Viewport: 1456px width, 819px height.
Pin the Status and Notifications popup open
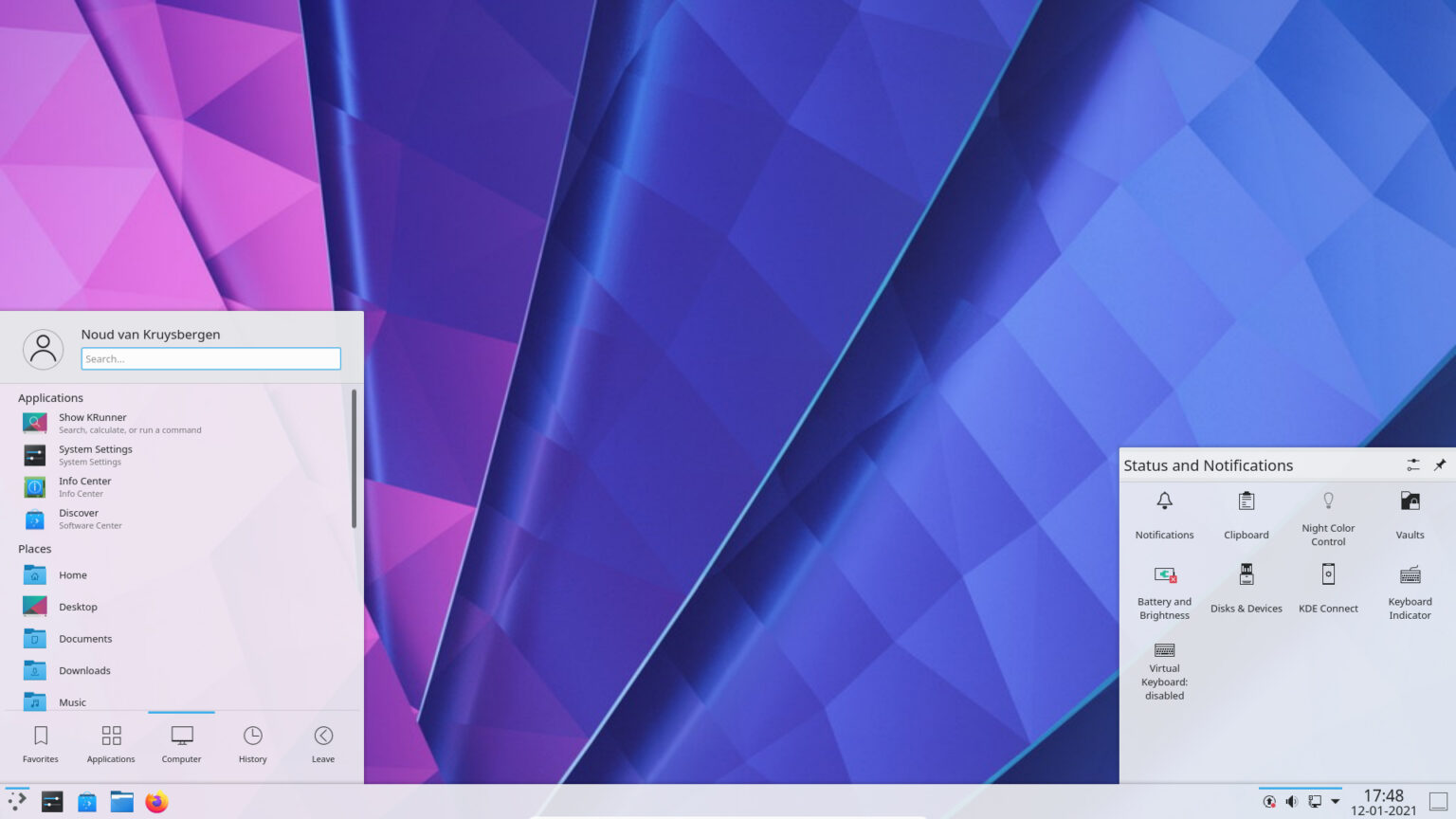pos(1440,464)
